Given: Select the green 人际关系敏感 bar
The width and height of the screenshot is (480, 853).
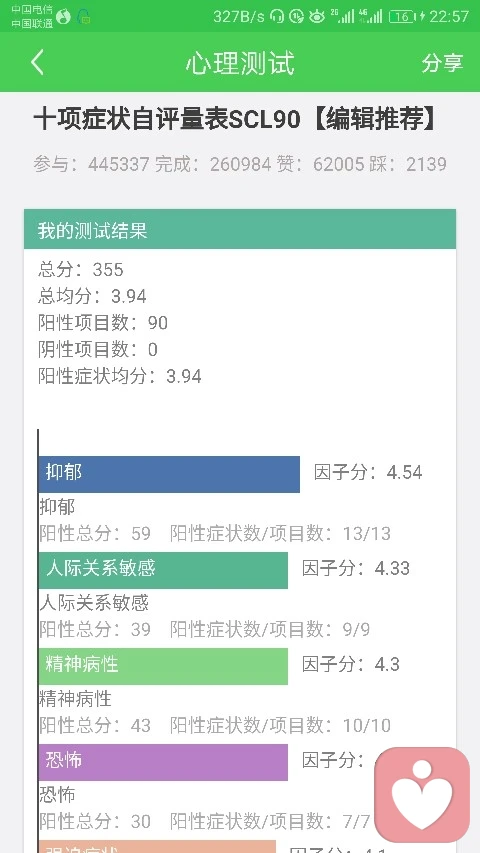Looking at the screenshot, I should point(163,570).
